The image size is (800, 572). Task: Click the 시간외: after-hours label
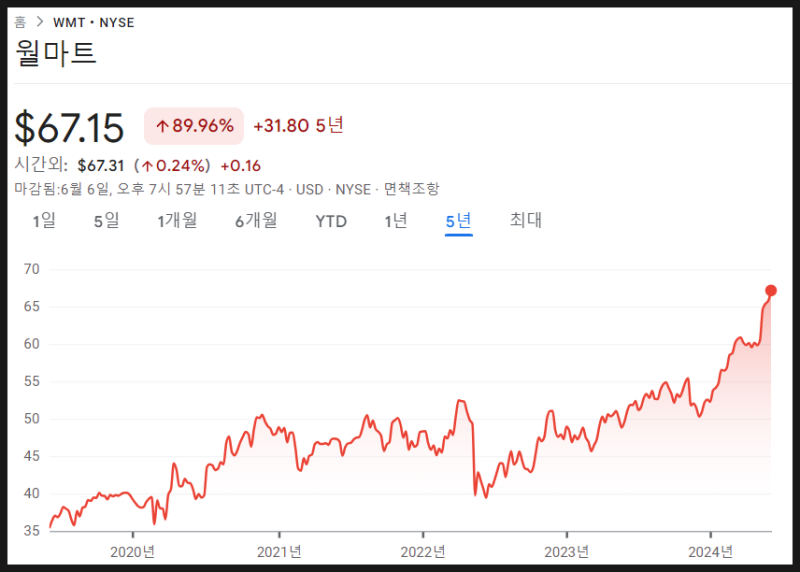(x=41, y=164)
